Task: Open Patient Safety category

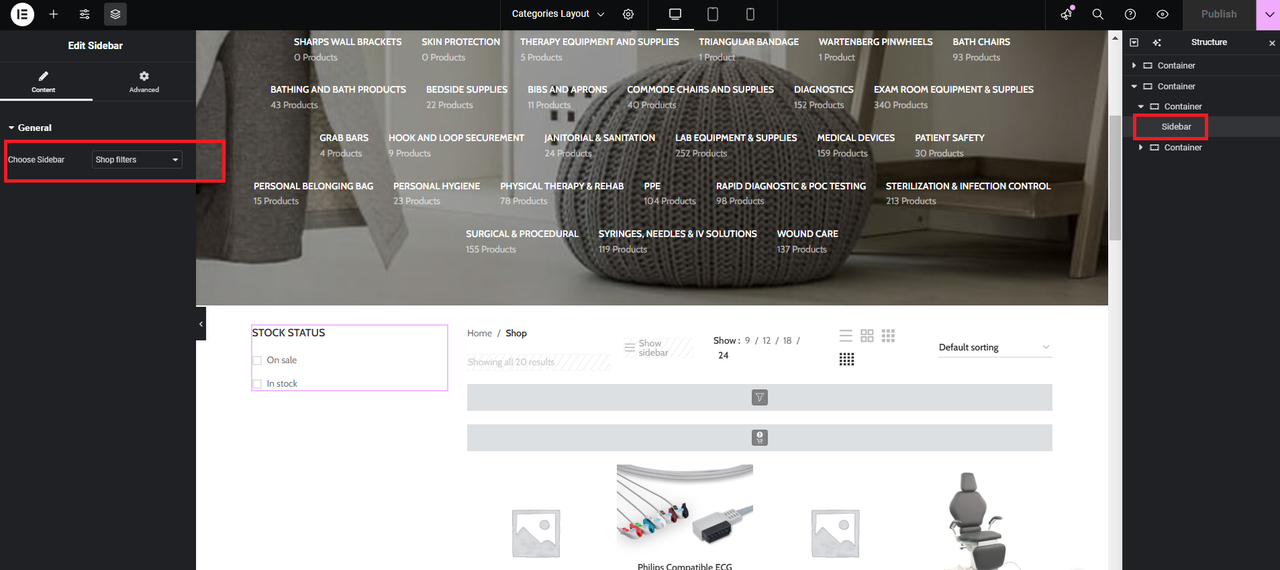Action: (x=949, y=138)
